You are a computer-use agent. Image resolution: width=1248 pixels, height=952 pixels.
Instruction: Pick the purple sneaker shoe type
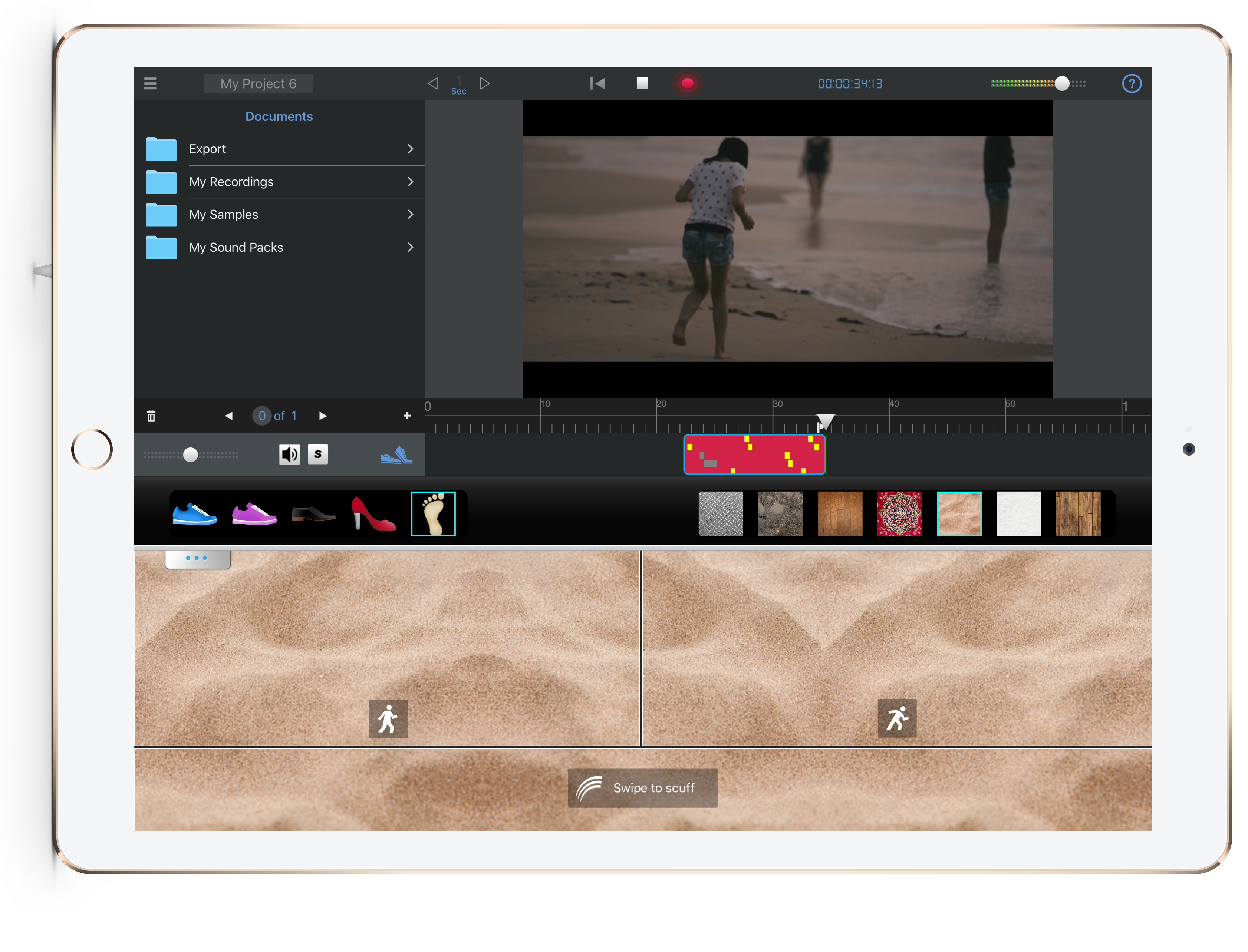tap(254, 513)
